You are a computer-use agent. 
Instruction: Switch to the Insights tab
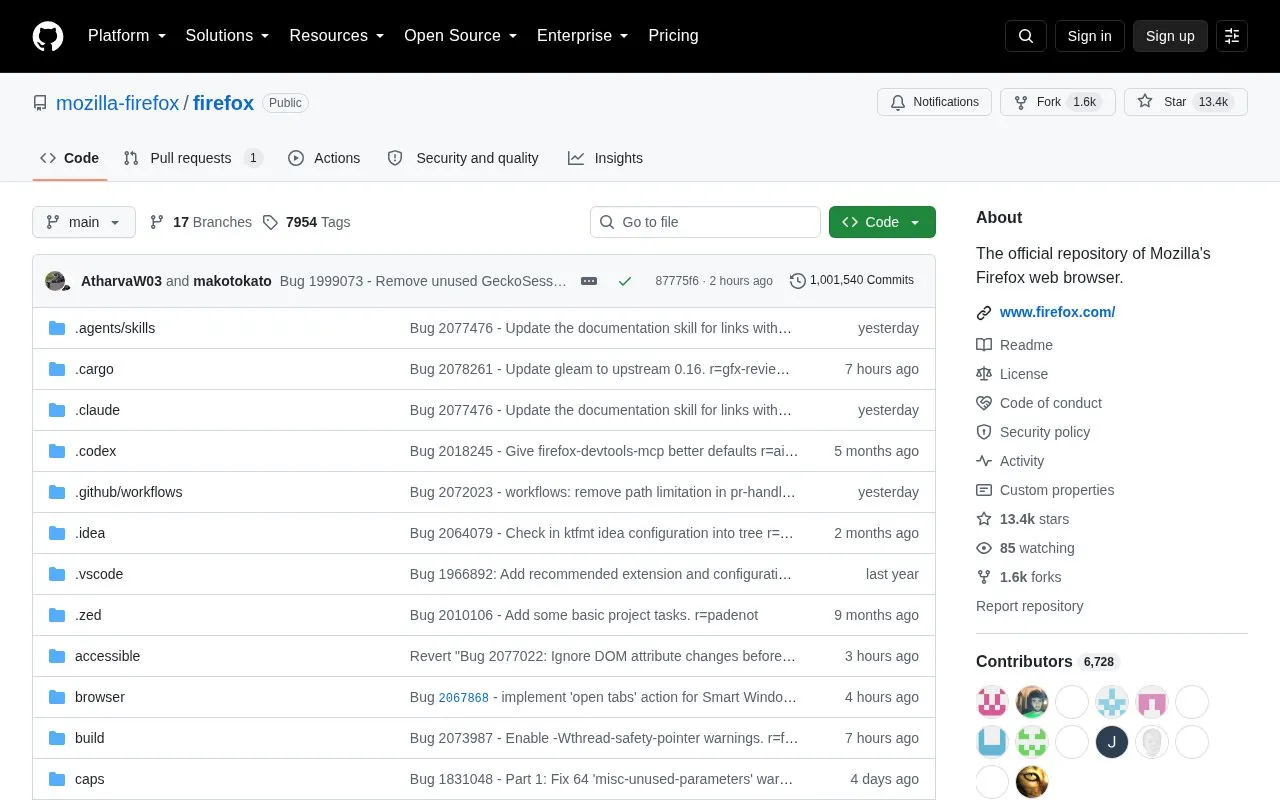606,158
